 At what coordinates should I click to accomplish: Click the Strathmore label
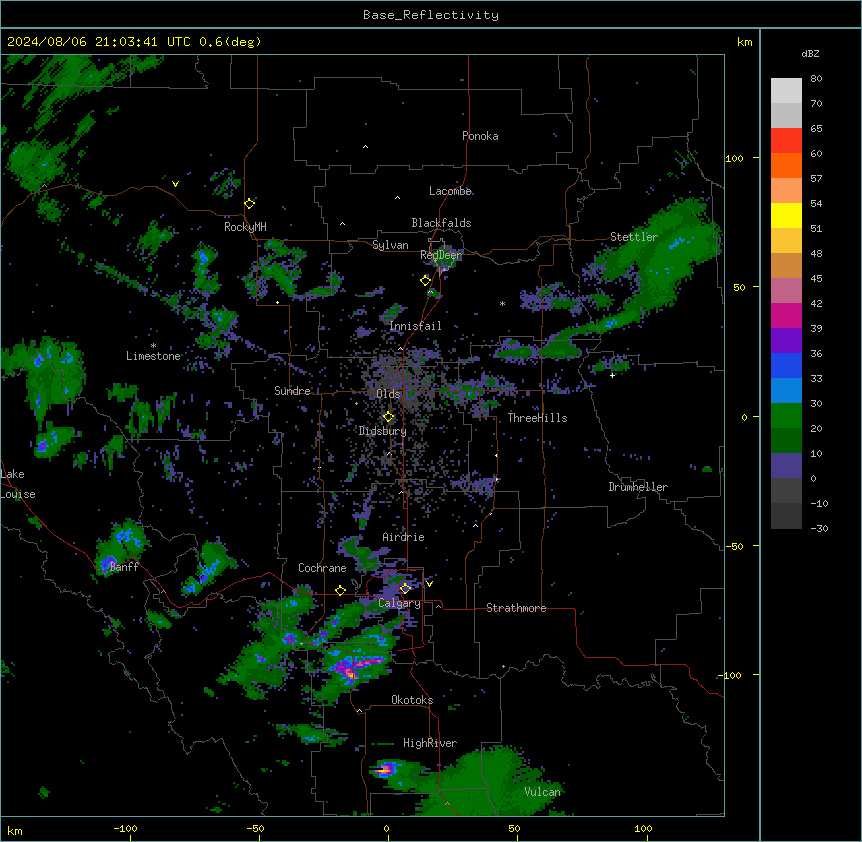pos(516,608)
